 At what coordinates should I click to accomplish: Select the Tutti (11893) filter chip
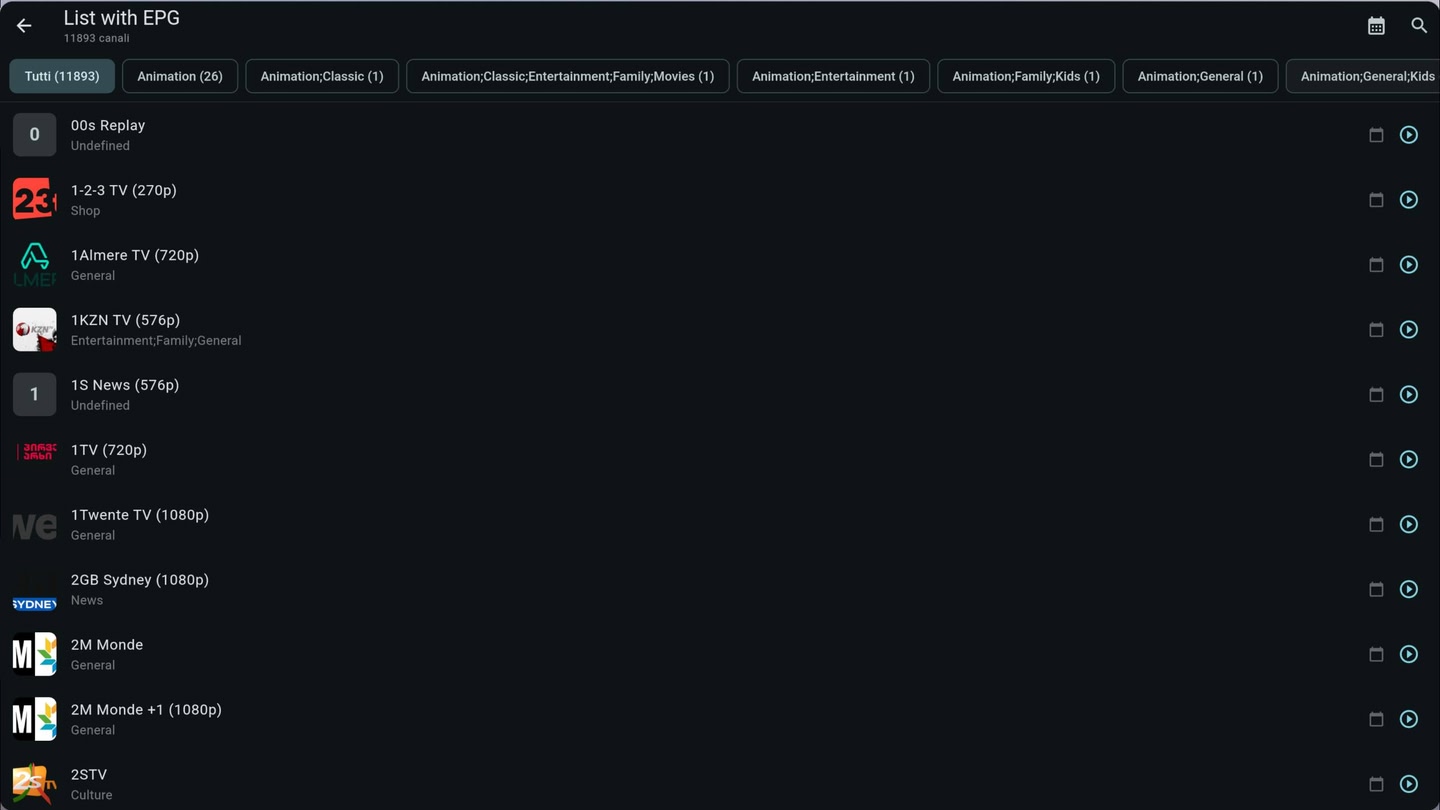pyautogui.click(x=62, y=76)
